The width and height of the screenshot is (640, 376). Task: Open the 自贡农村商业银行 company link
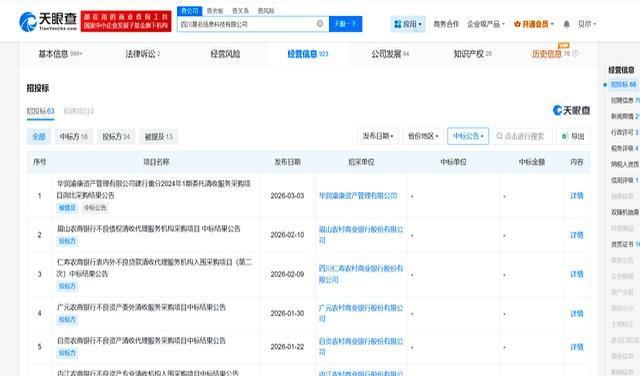click(361, 347)
